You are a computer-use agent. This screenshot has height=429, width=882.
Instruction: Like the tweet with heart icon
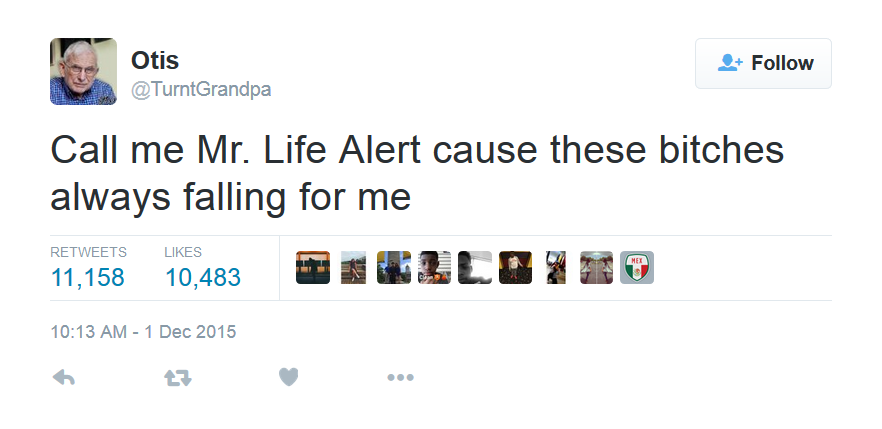coord(288,377)
